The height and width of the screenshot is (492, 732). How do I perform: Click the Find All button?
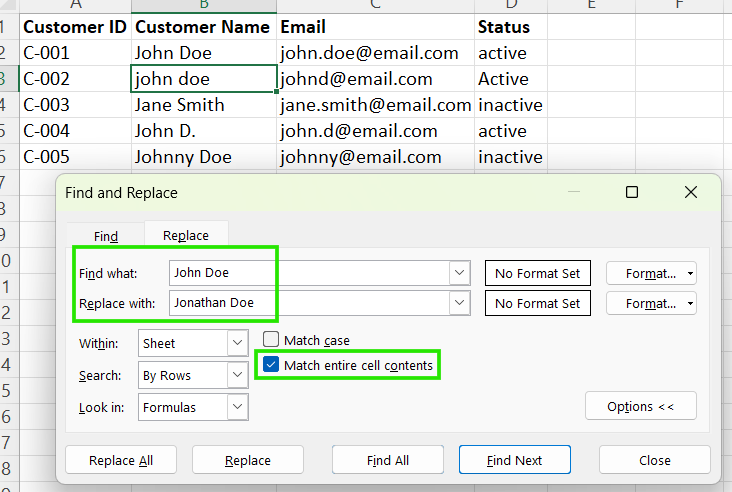[388, 460]
